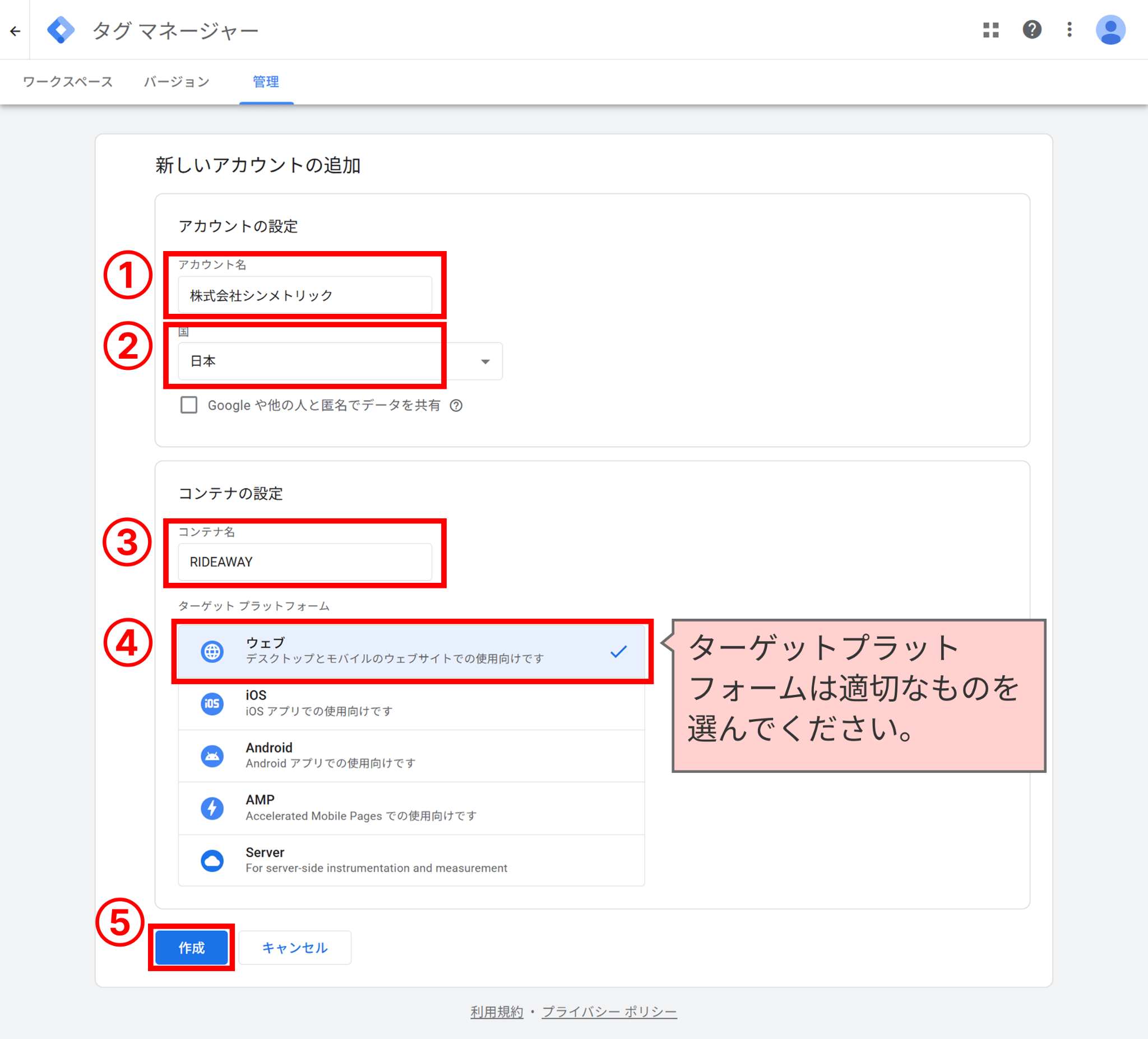1148x1039 pixels.
Task: Click the 作成 button
Action: [191, 947]
